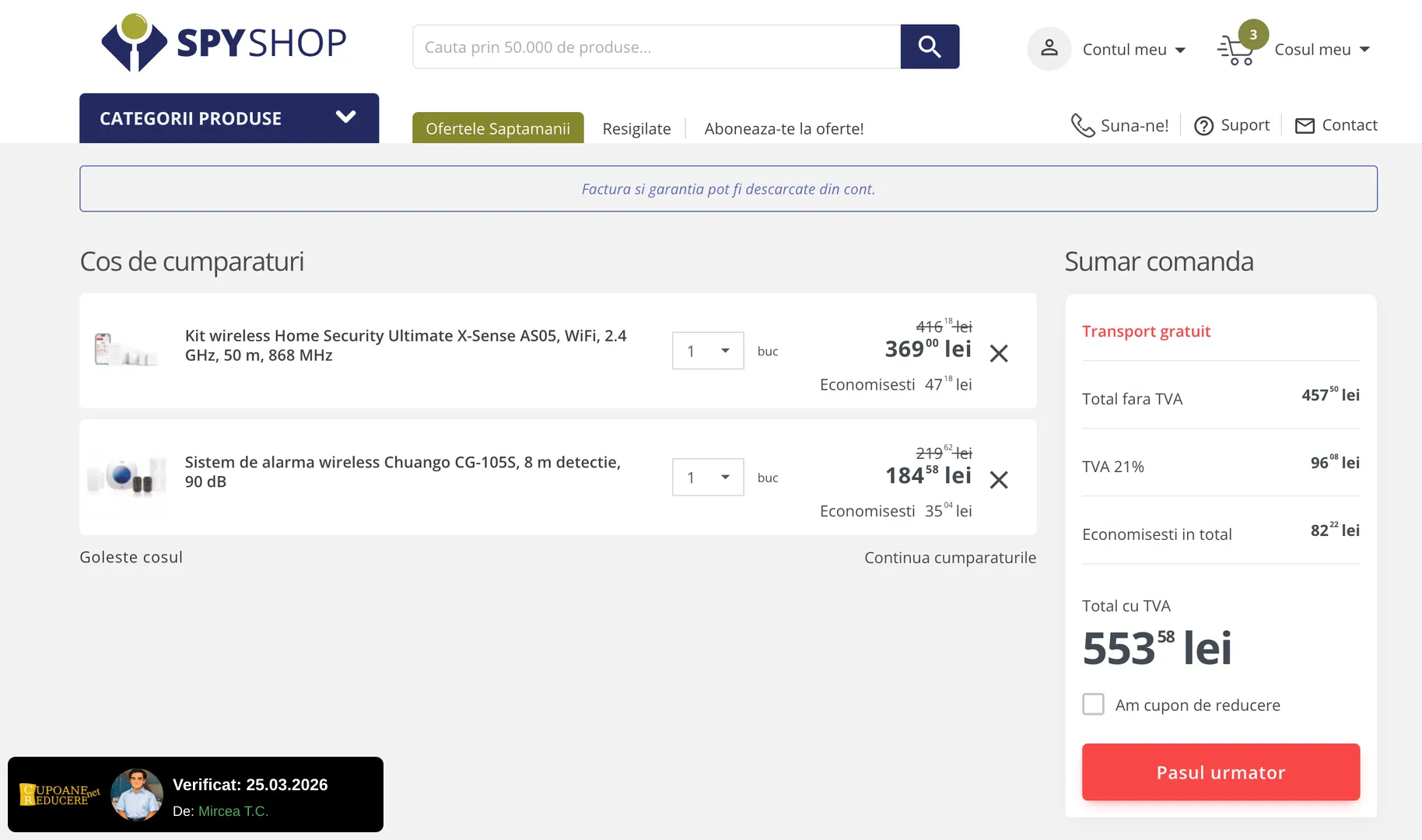
Task: Open quantity dropdown for Chuango alarm system
Action: 708,478
